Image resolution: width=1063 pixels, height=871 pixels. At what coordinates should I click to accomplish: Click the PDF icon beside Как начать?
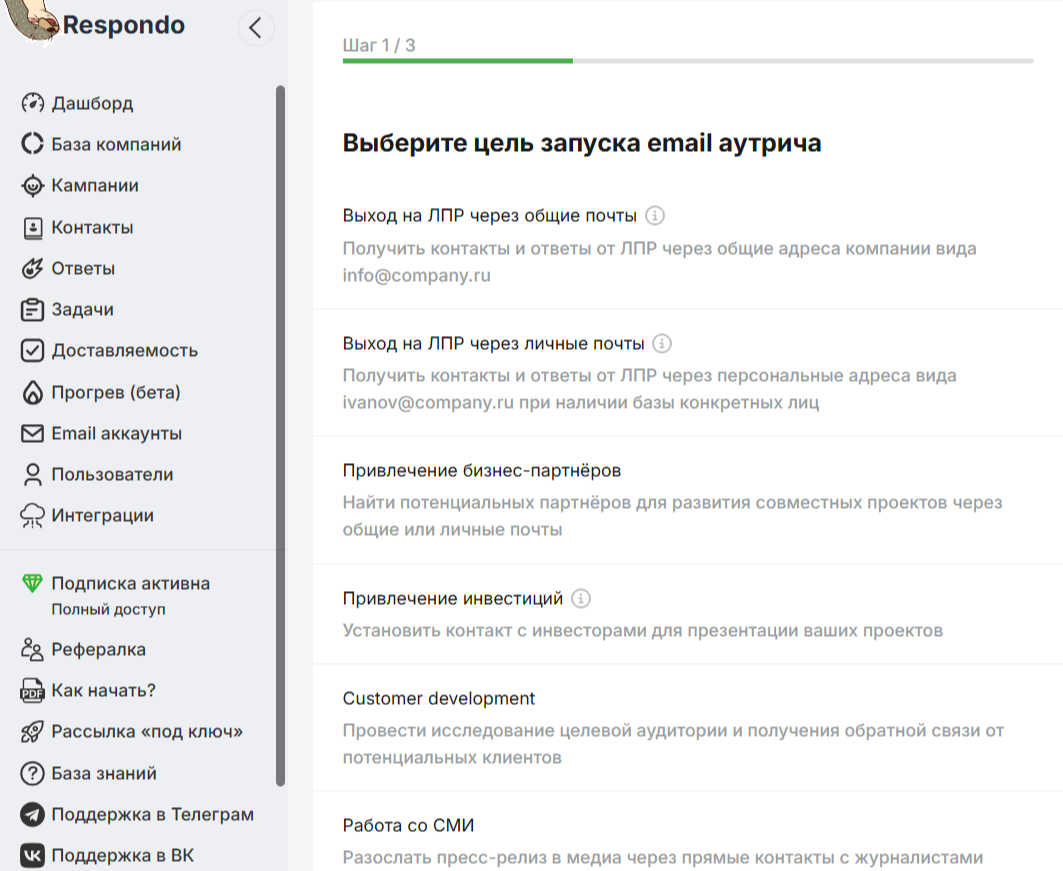click(33, 690)
